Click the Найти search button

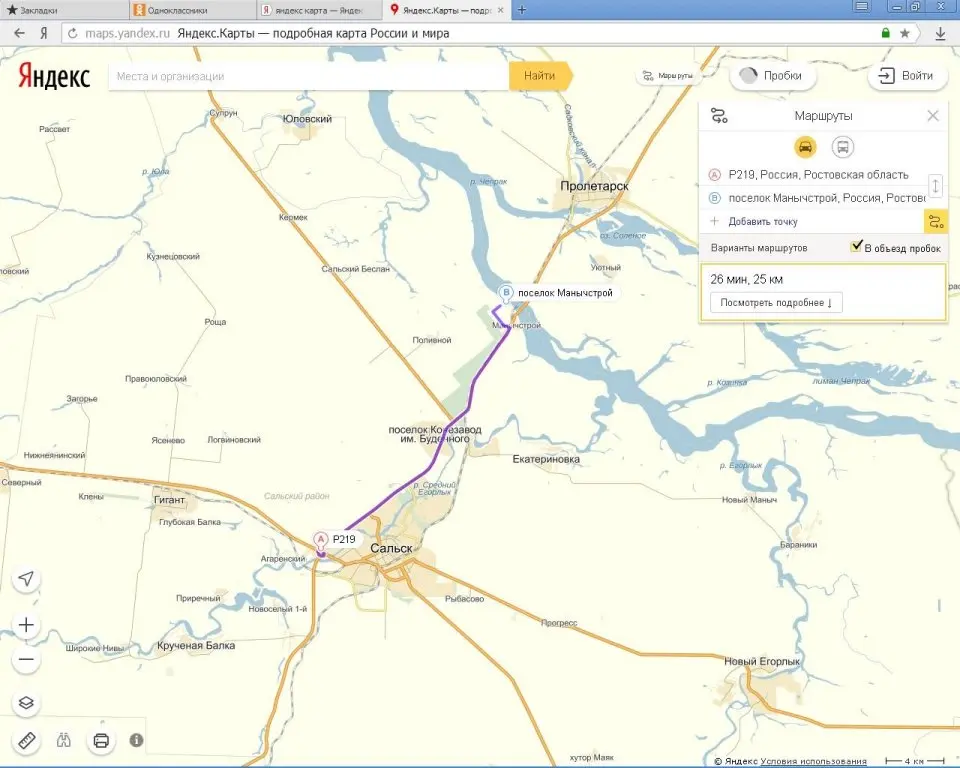[540, 76]
